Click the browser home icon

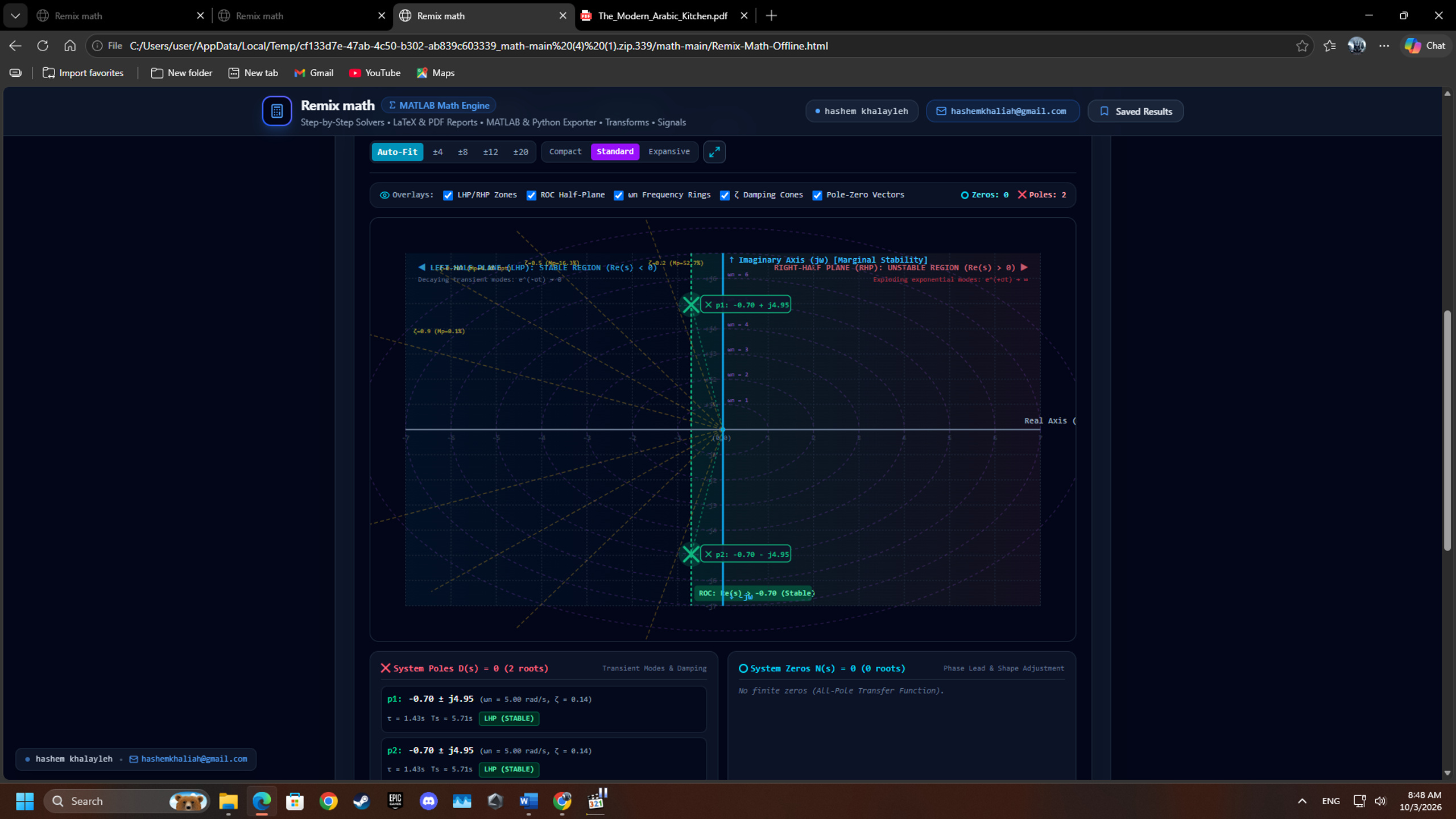(70, 46)
